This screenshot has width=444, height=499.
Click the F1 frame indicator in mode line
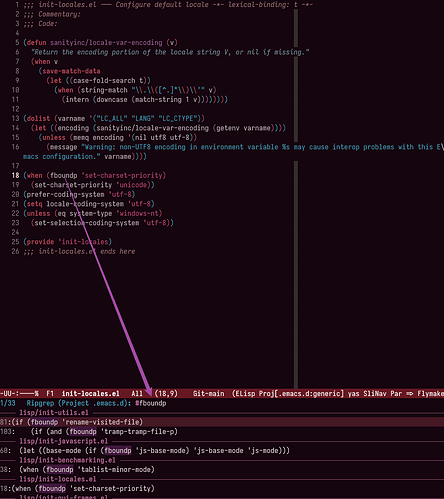point(50,394)
